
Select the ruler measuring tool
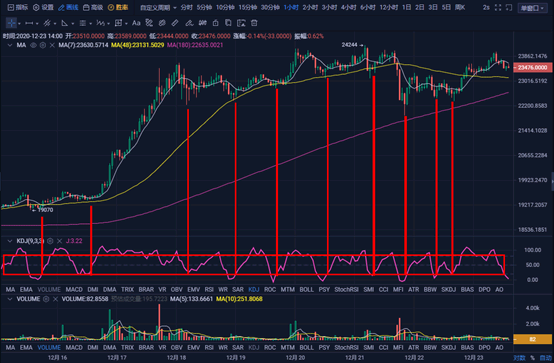click(175, 23)
